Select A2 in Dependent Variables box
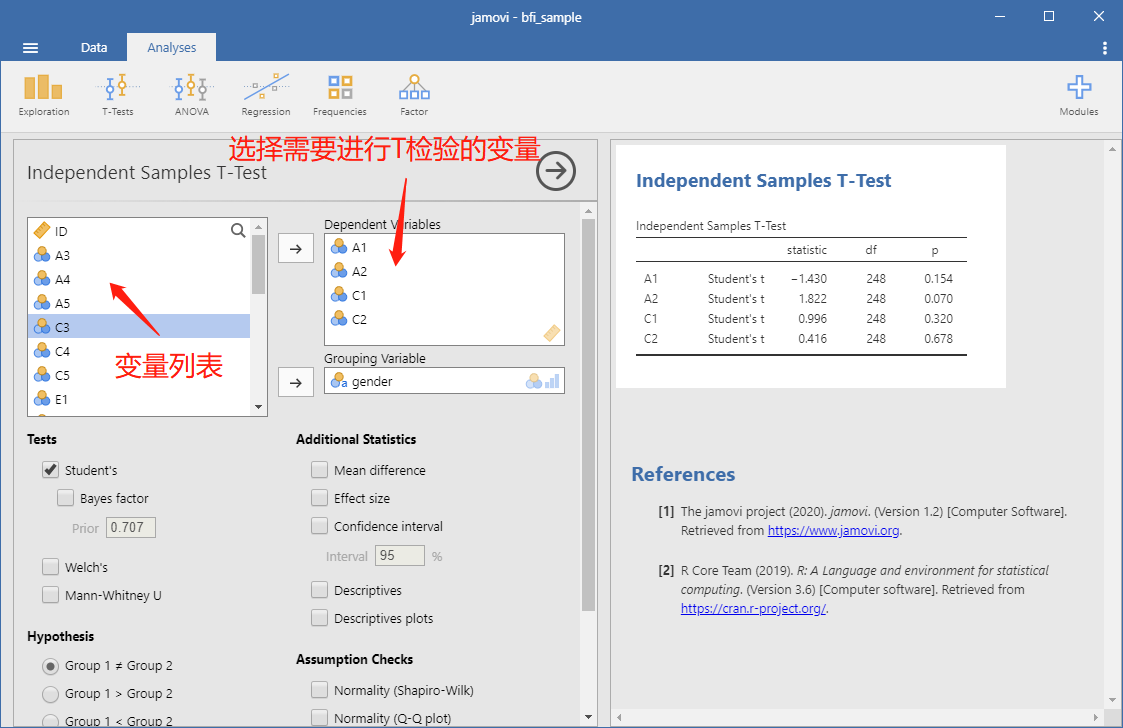 pyautogui.click(x=444, y=271)
